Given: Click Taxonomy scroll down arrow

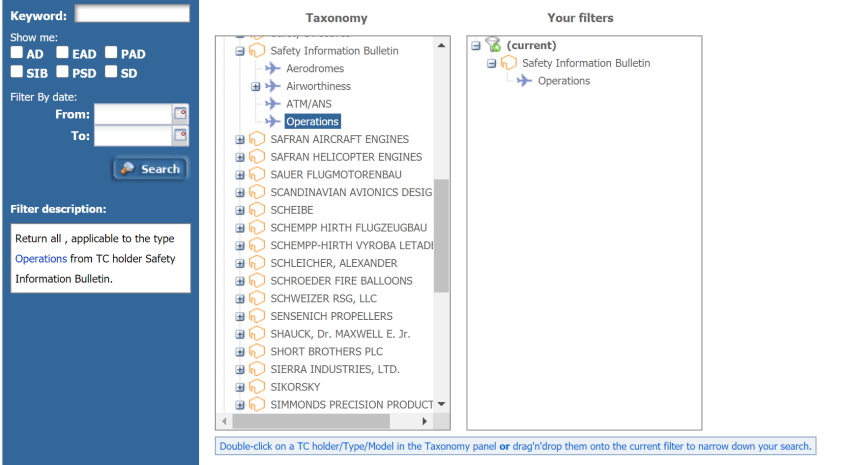Looking at the screenshot, I should click(441, 404).
